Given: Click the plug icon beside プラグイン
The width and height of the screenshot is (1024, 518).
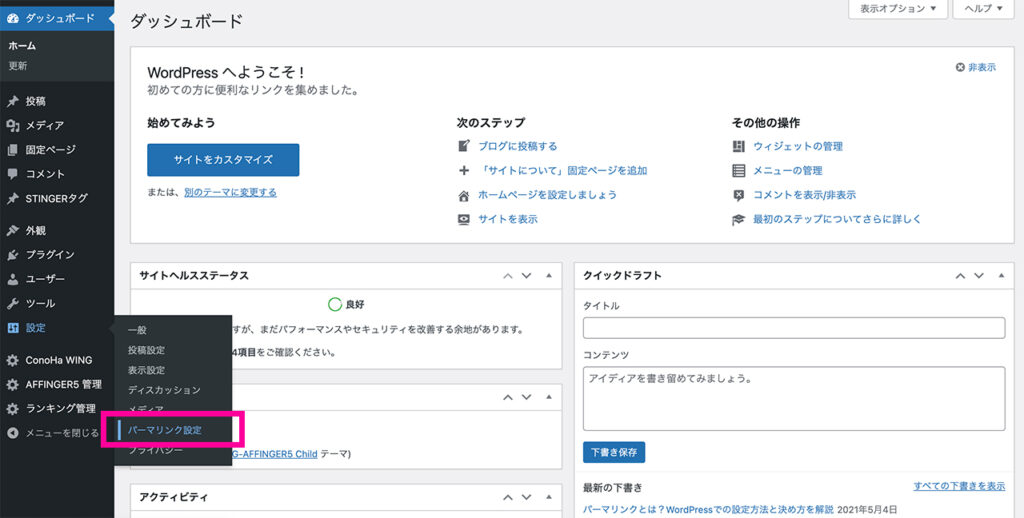Looking at the screenshot, I should pyautogui.click(x=12, y=255).
